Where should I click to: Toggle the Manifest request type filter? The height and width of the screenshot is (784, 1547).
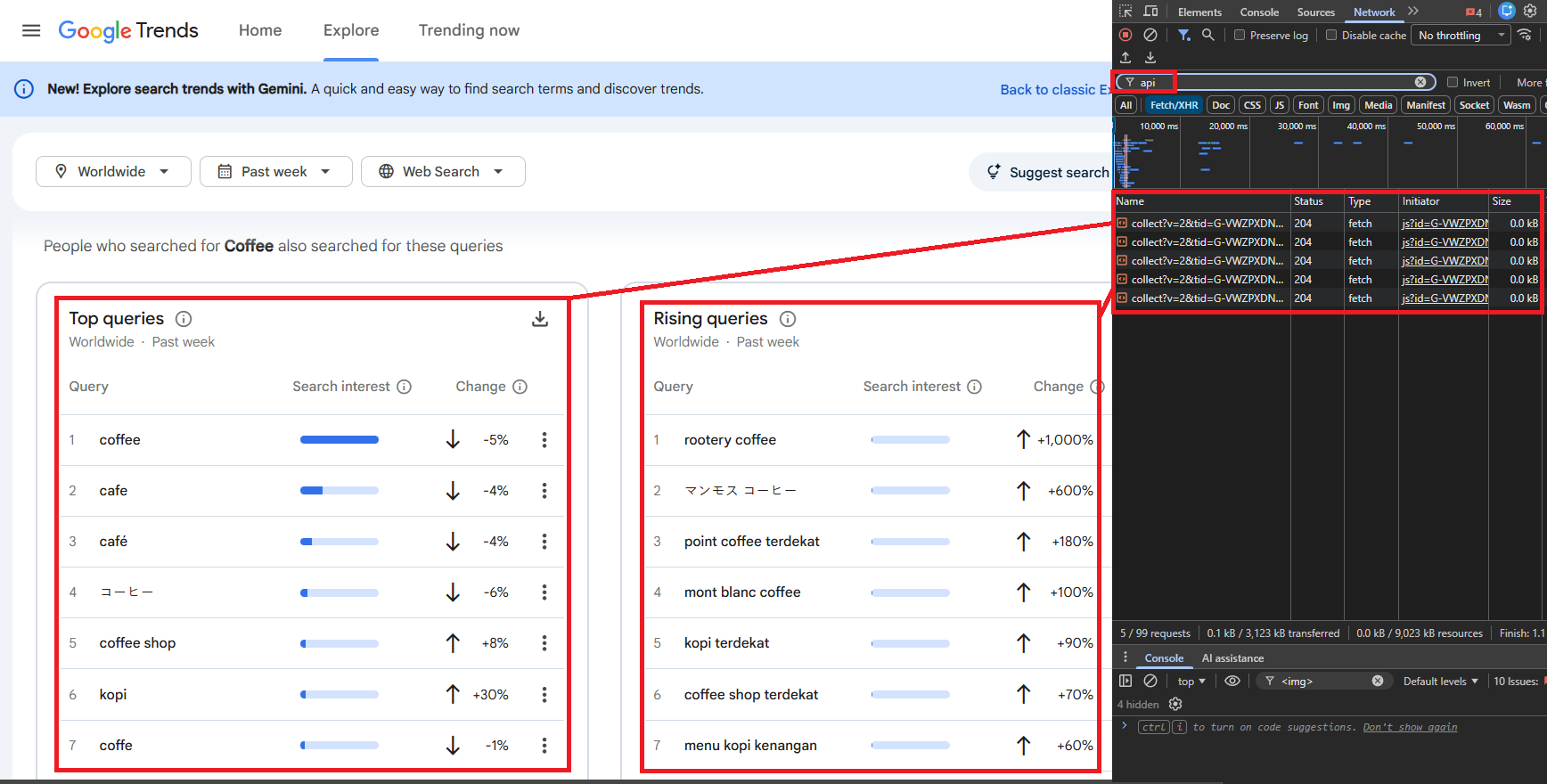point(1426,105)
